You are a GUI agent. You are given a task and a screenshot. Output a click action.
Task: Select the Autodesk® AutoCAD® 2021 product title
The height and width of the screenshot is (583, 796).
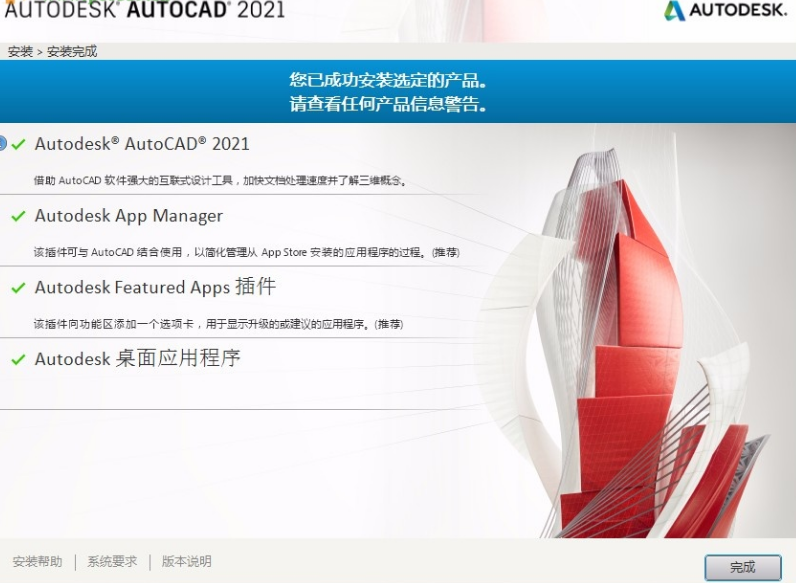pyautogui.click(x=142, y=144)
